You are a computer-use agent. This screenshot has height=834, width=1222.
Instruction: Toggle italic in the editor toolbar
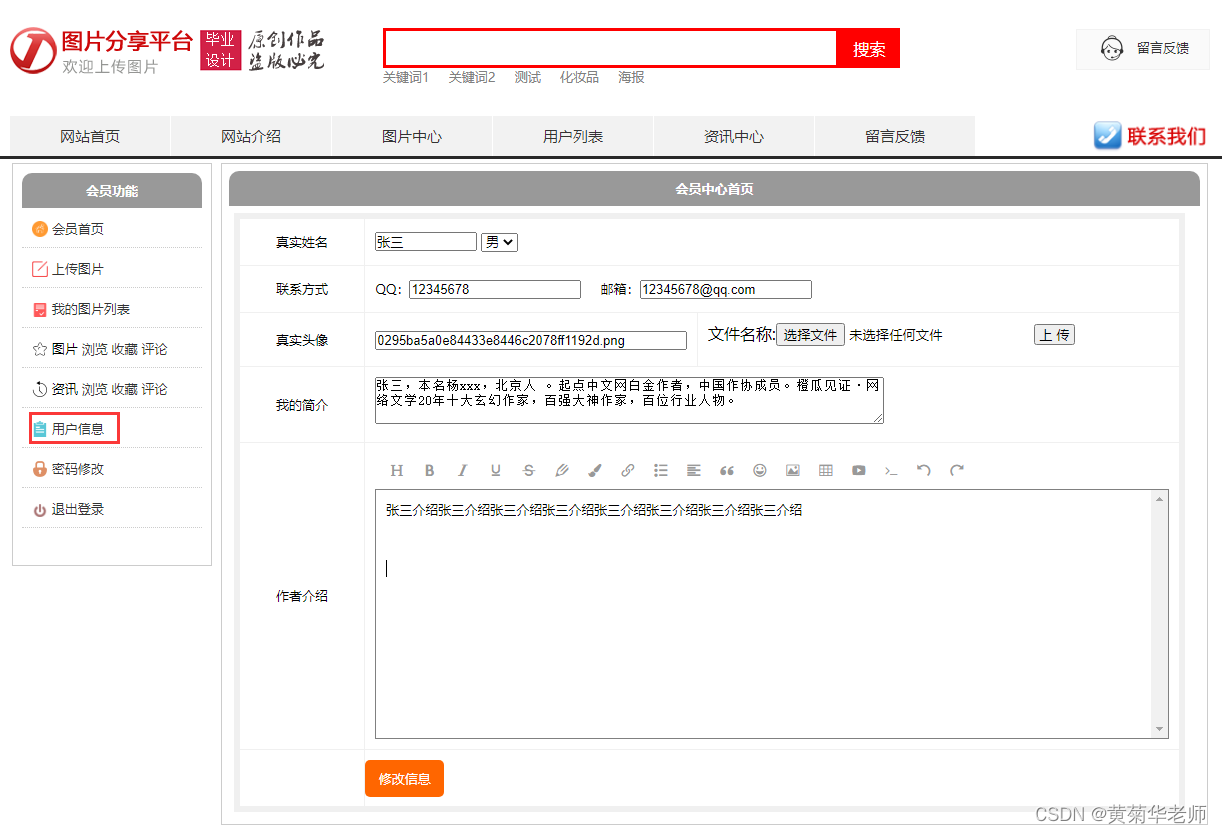[x=463, y=470]
